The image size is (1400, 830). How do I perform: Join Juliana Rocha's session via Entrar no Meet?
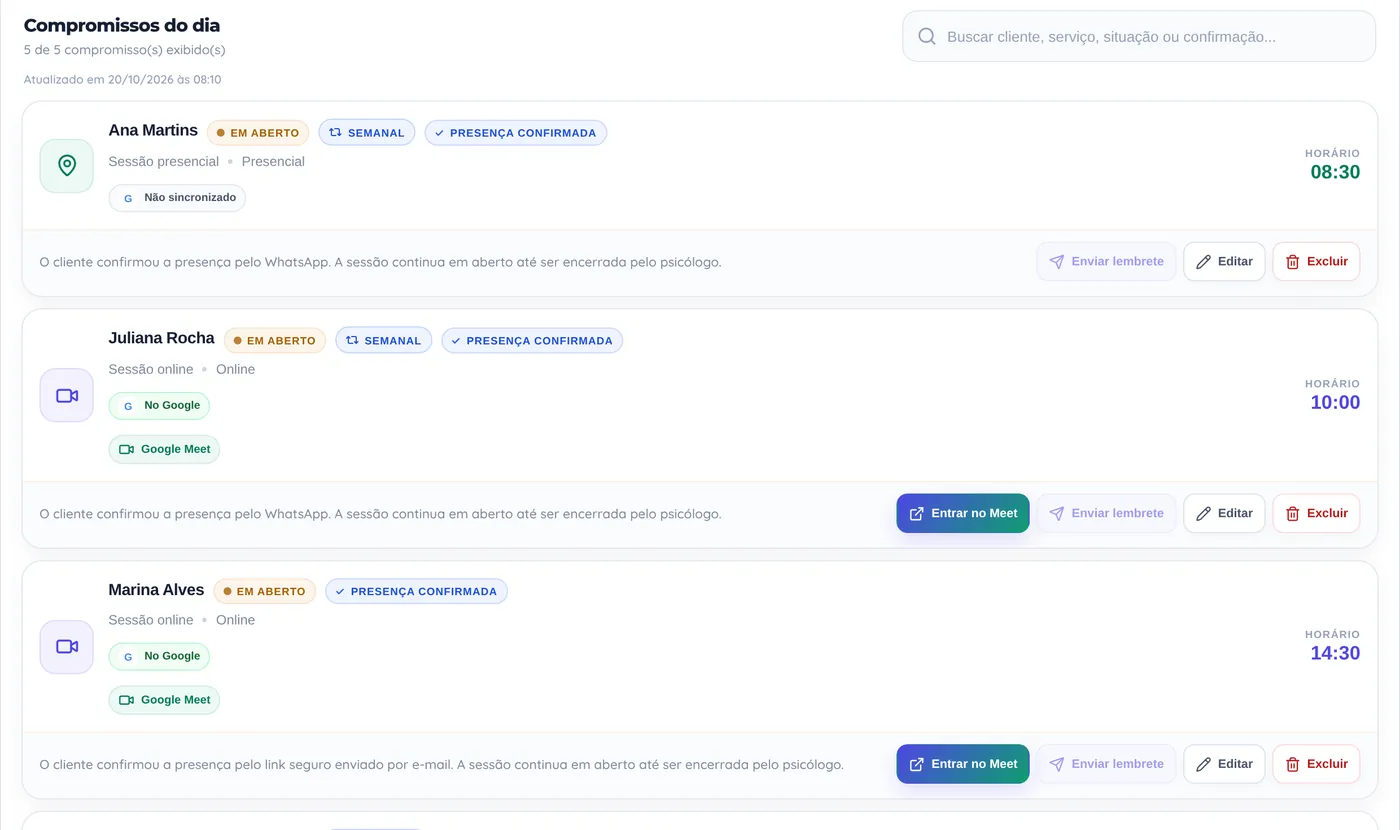click(963, 513)
